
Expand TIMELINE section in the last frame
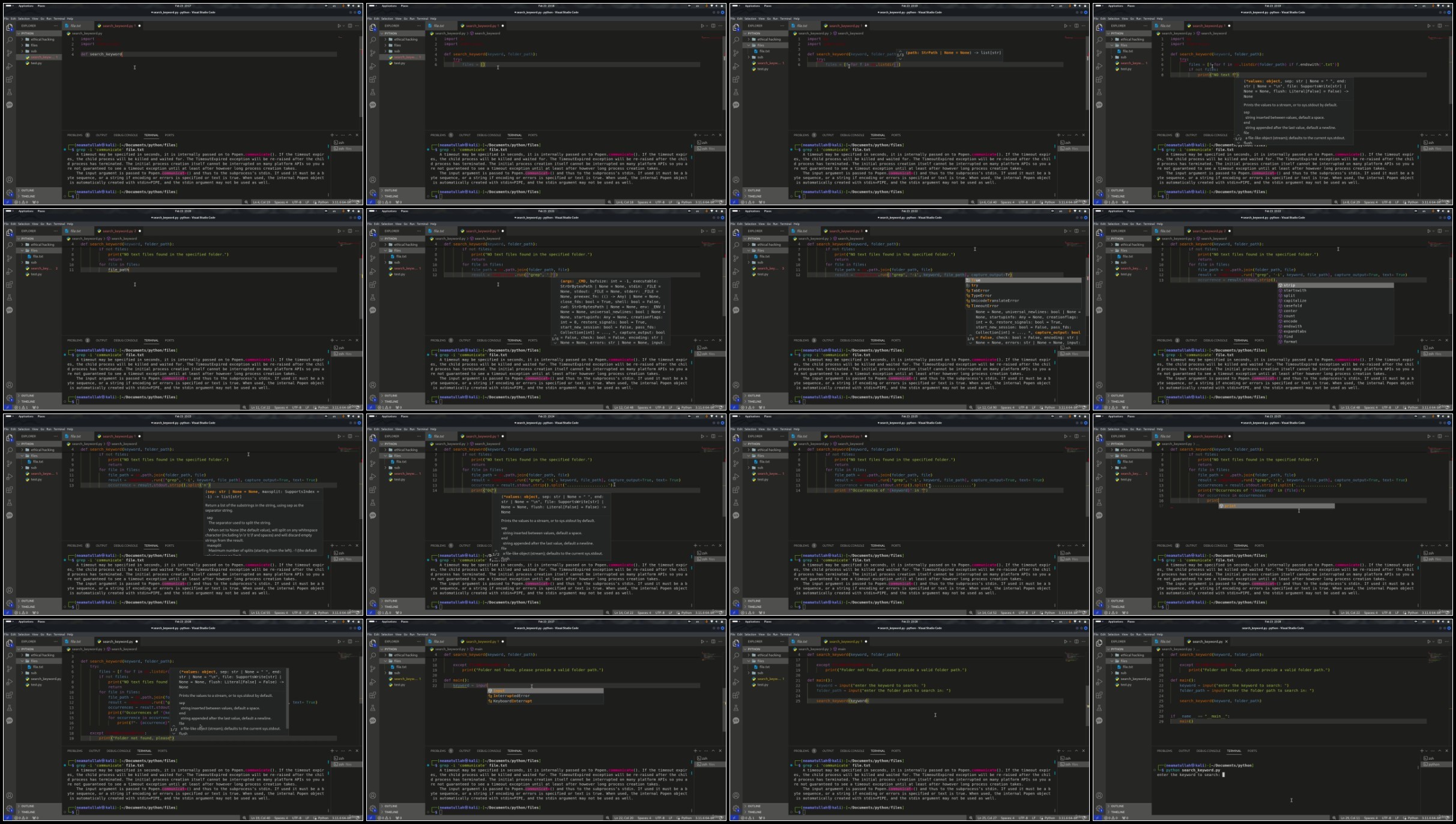coord(1129,812)
